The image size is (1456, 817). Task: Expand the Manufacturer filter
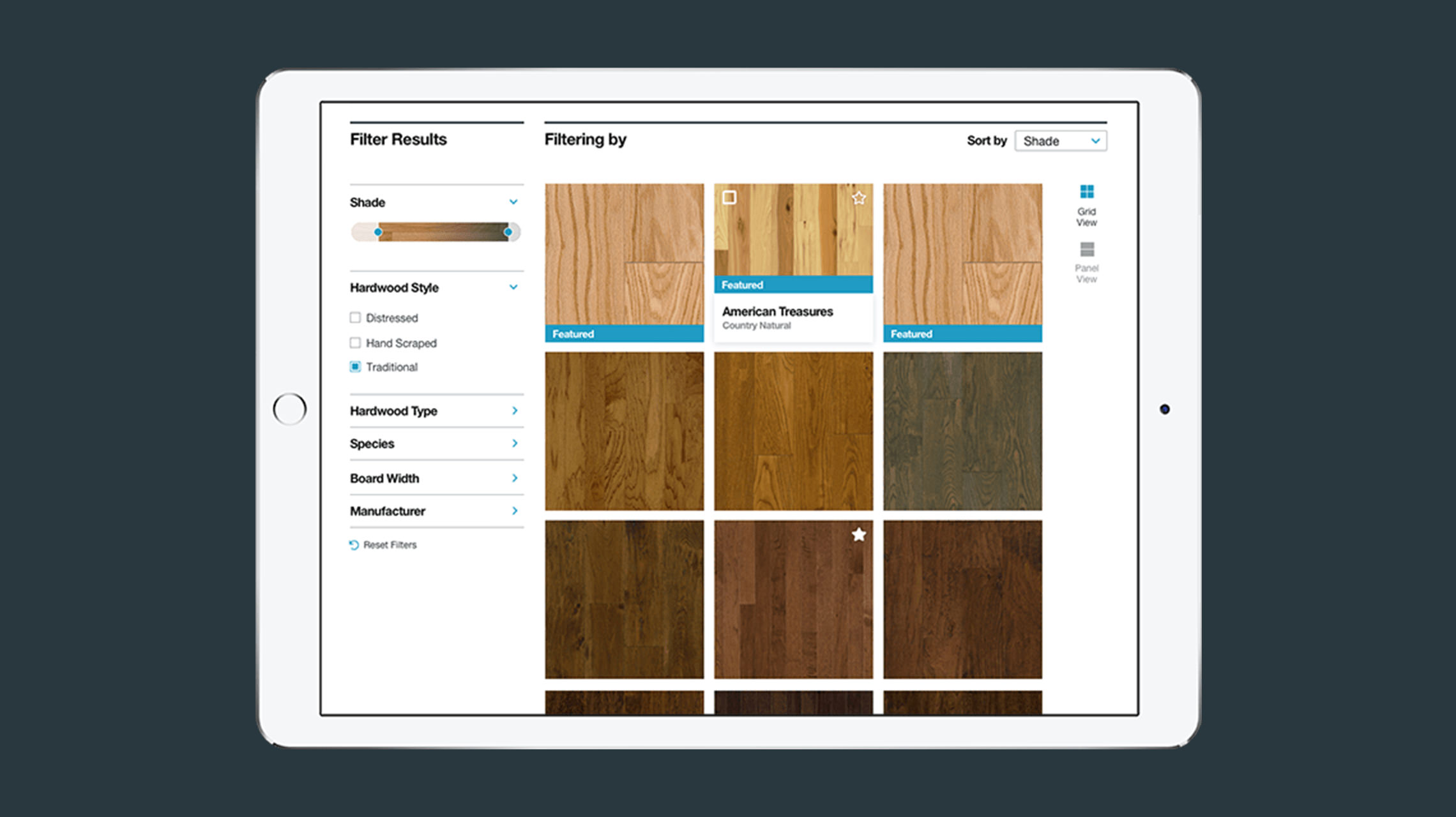coord(437,511)
